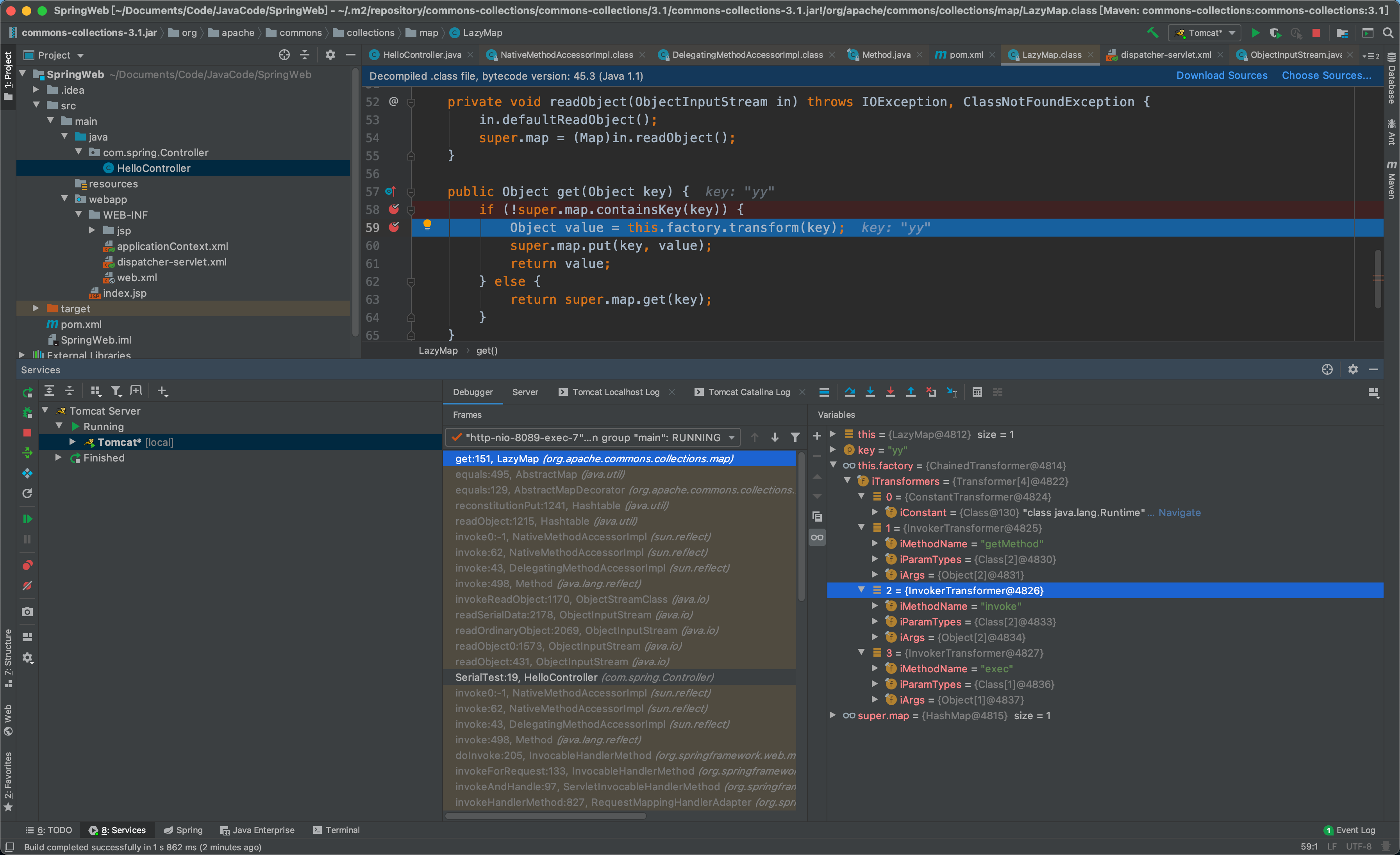This screenshot has width=1400, height=855.
Task: Toggle the Mute Breakpoints icon
Action: [27, 586]
